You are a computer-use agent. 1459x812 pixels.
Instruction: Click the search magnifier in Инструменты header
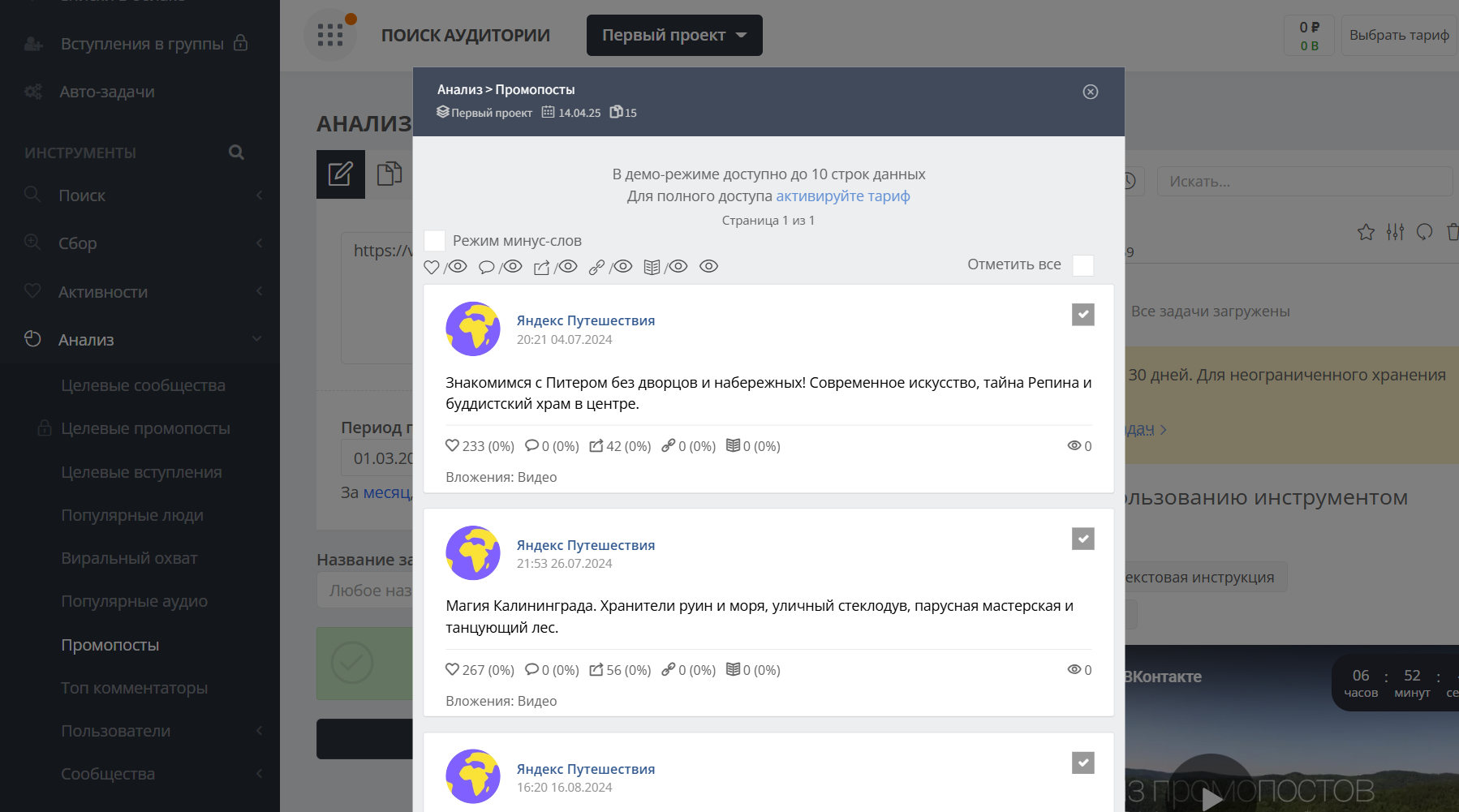[x=236, y=153]
